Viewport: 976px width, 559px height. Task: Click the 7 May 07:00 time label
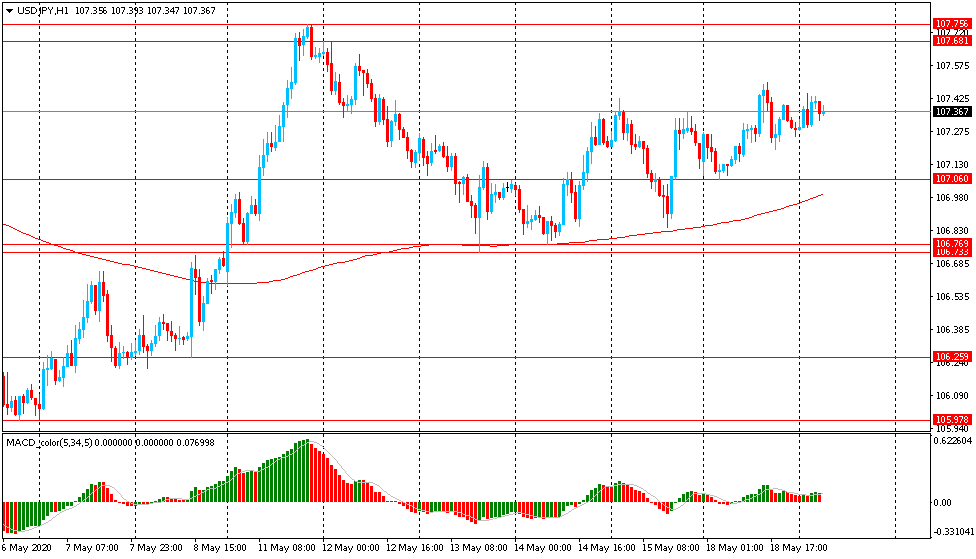pos(92,548)
